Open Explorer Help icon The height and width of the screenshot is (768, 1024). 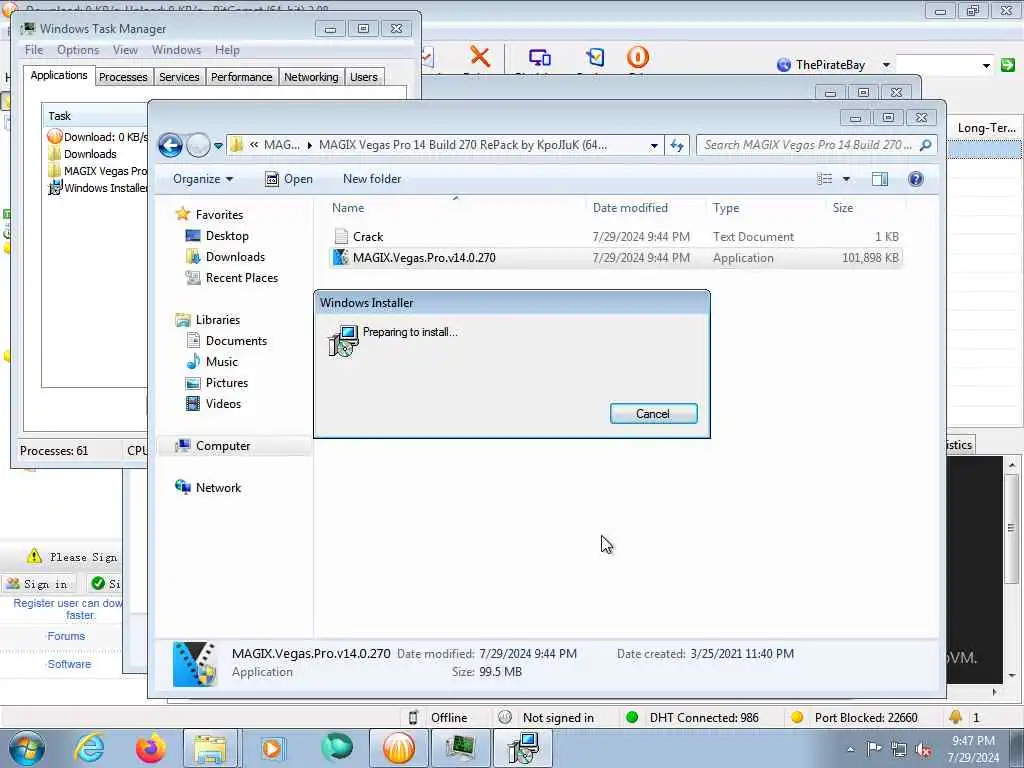916,179
